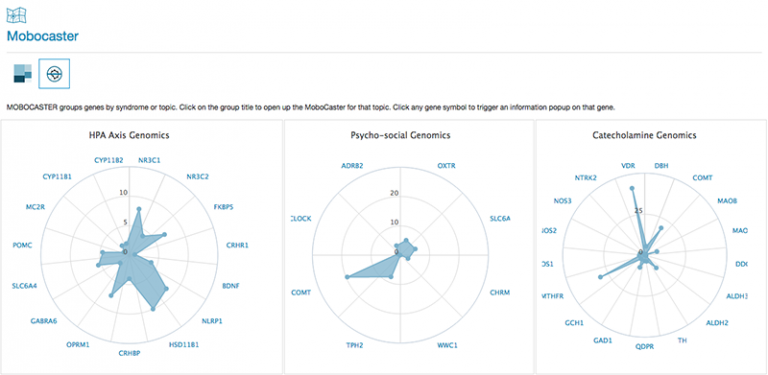Screen dimensions: 768x375
Task: Click the CLOCK gene label
Action: point(301,218)
